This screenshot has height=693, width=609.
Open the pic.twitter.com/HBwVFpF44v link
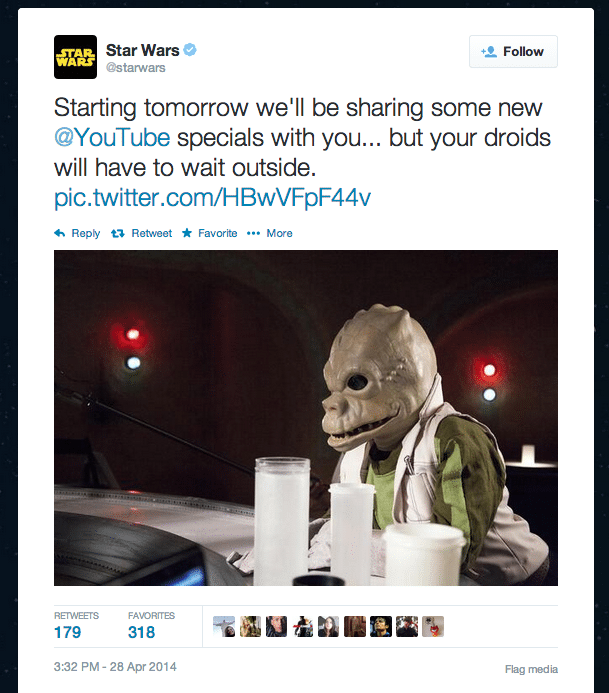click(213, 197)
